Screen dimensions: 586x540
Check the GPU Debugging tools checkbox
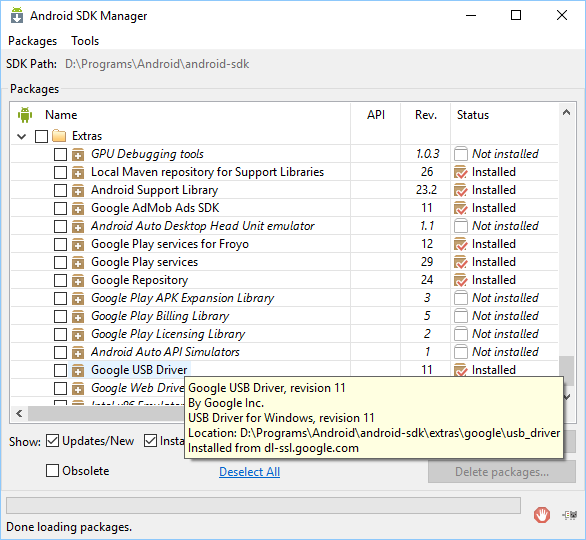click(x=60, y=154)
